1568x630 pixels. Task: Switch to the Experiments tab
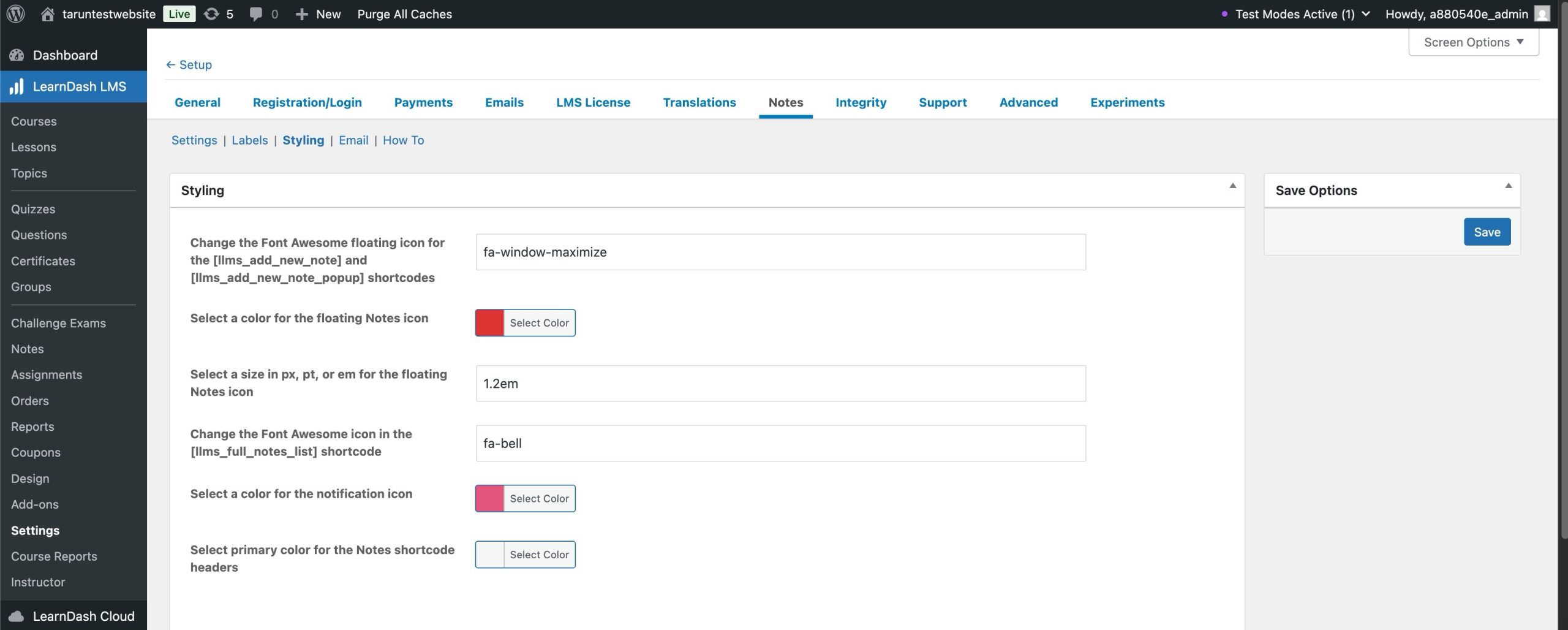(x=1127, y=102)
